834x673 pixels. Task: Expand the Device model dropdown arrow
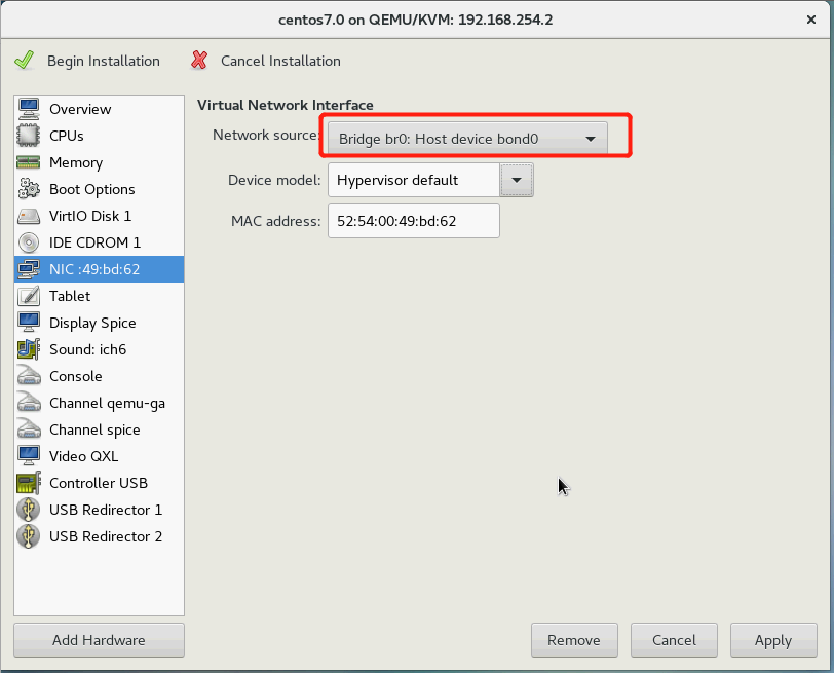[516, 180]
